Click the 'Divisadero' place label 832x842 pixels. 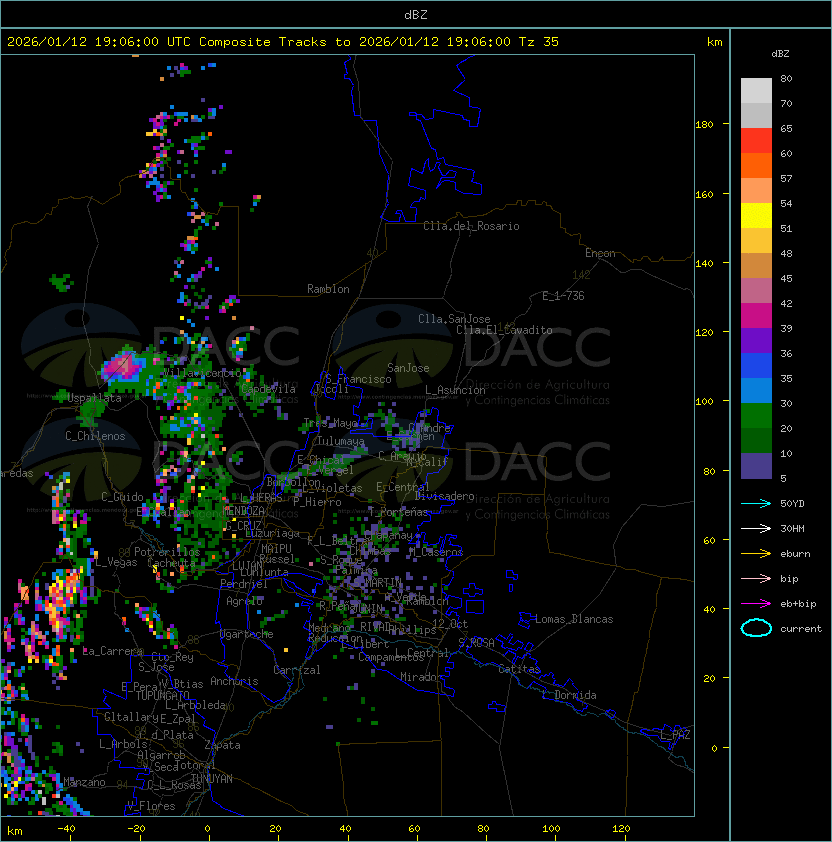click(444, 496)
